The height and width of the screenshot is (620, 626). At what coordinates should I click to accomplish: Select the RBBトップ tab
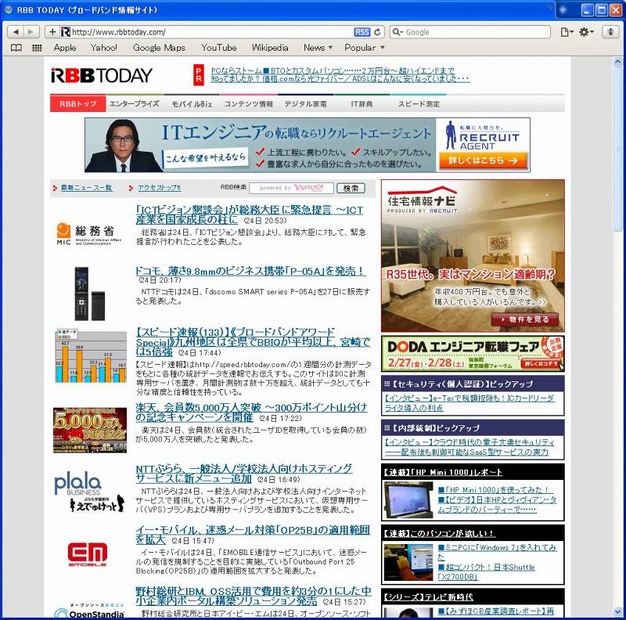click(78, 104)
